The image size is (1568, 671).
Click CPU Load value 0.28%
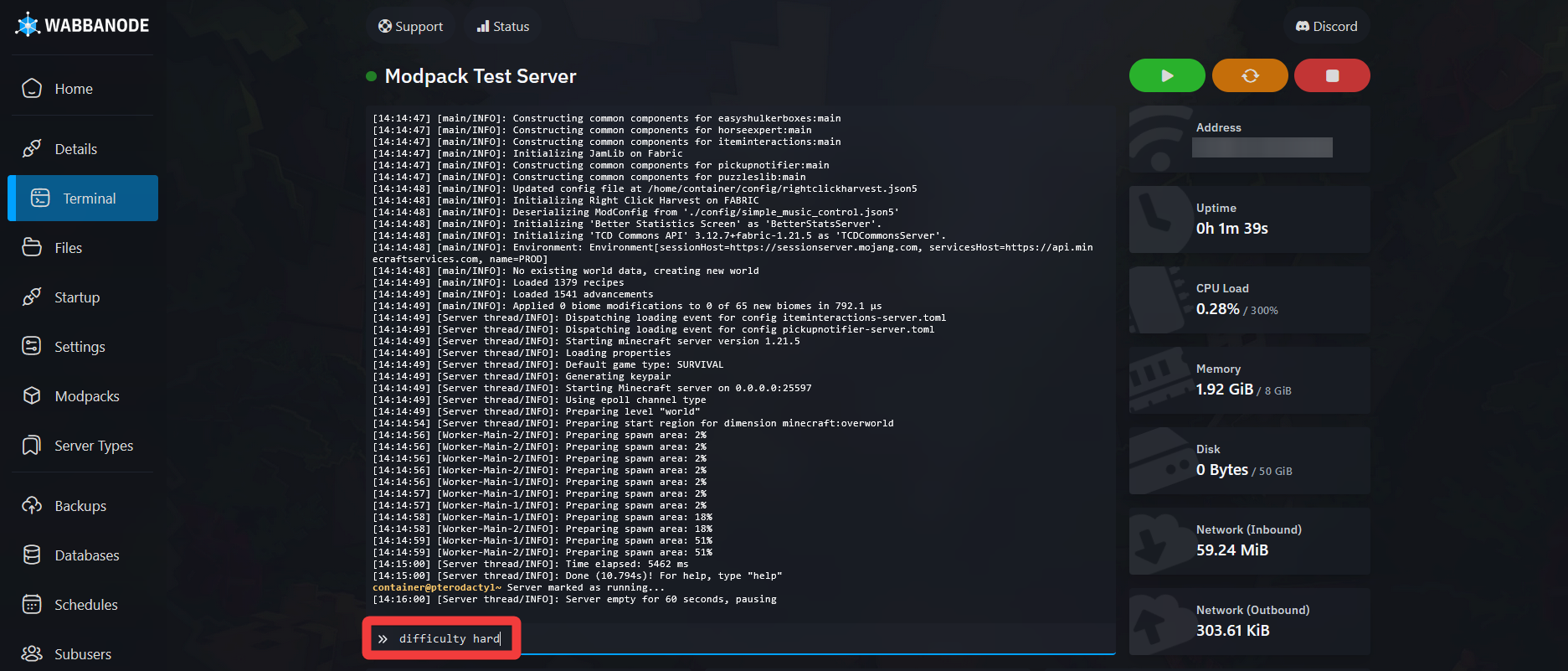point(1217,309)
